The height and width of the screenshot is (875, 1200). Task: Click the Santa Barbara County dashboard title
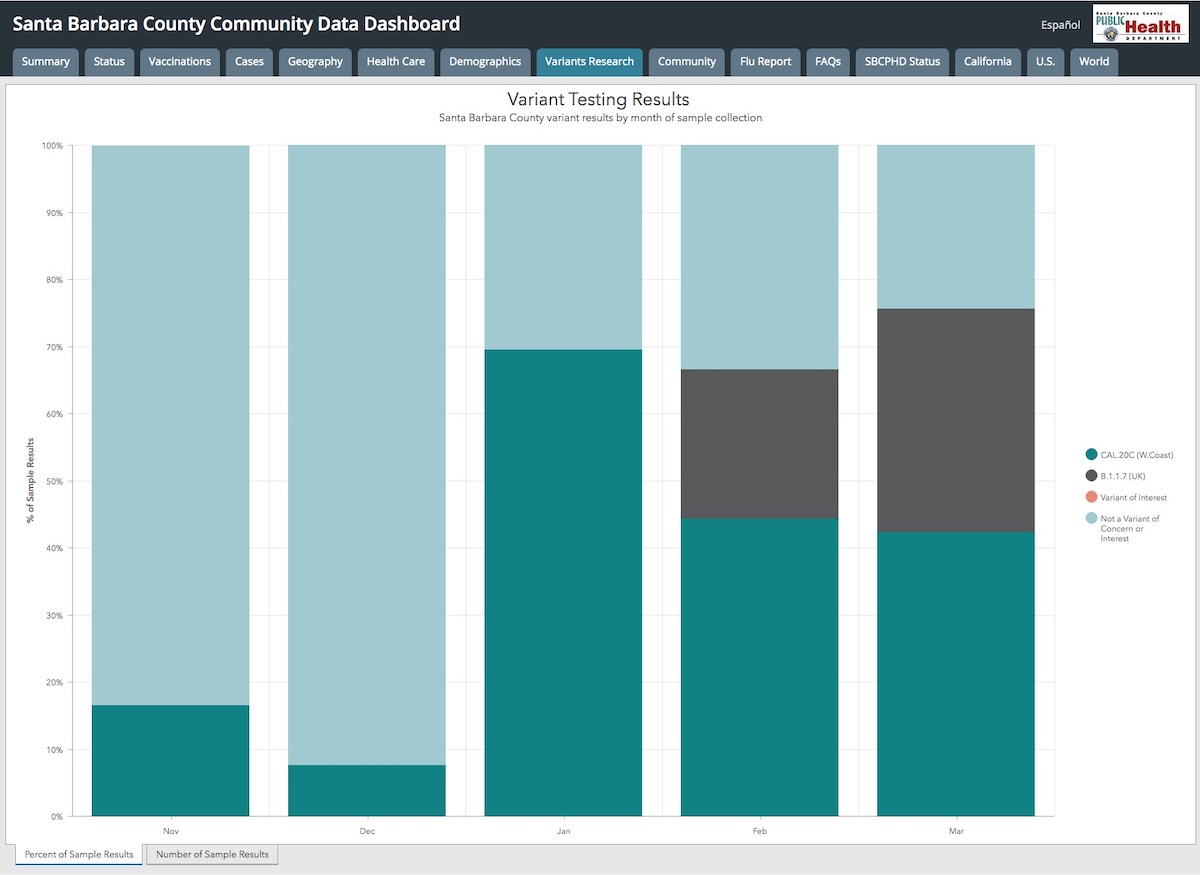point(236,24)
